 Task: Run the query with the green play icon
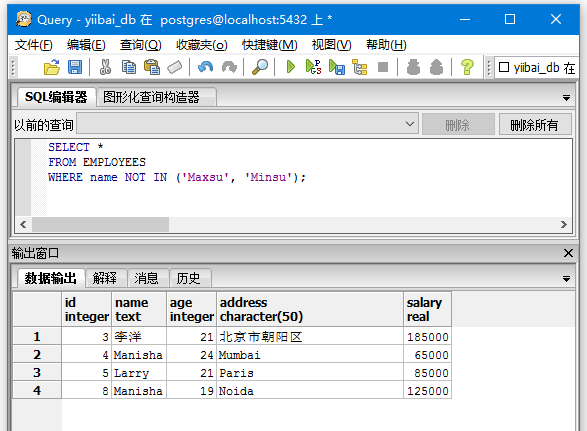291,67
